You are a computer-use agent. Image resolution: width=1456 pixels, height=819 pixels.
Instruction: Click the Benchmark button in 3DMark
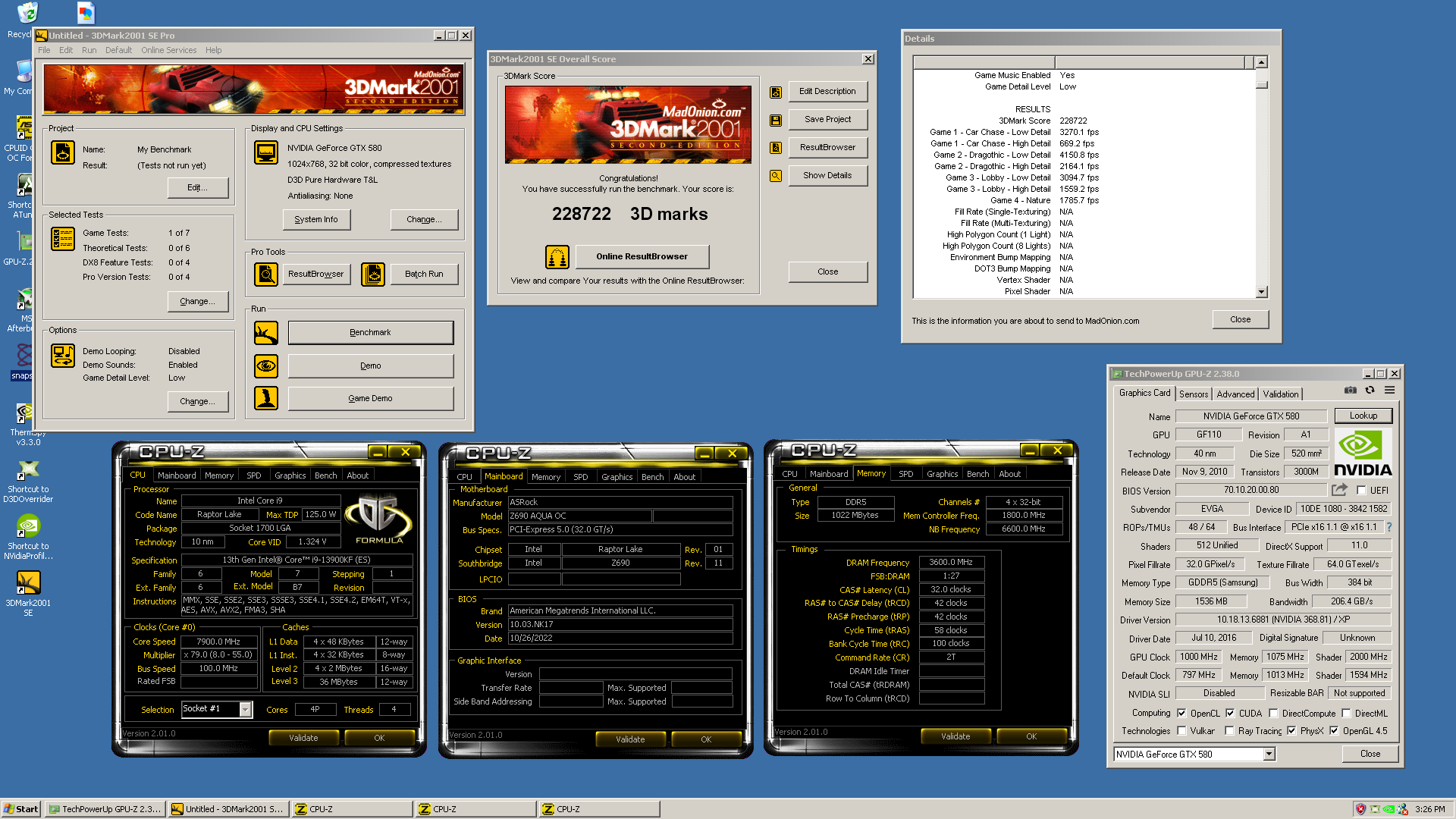pos(370,333)
